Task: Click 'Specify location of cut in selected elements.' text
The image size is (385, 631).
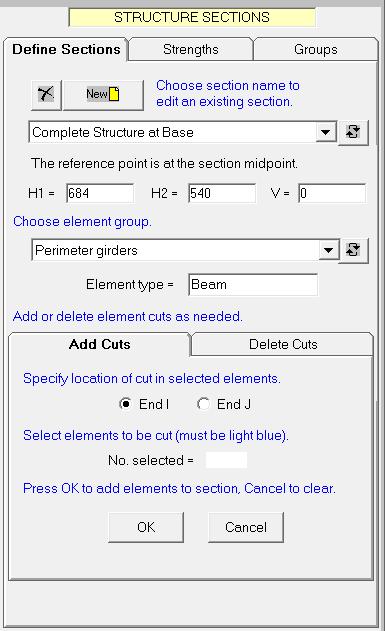Action: click(x=152, y=379)
